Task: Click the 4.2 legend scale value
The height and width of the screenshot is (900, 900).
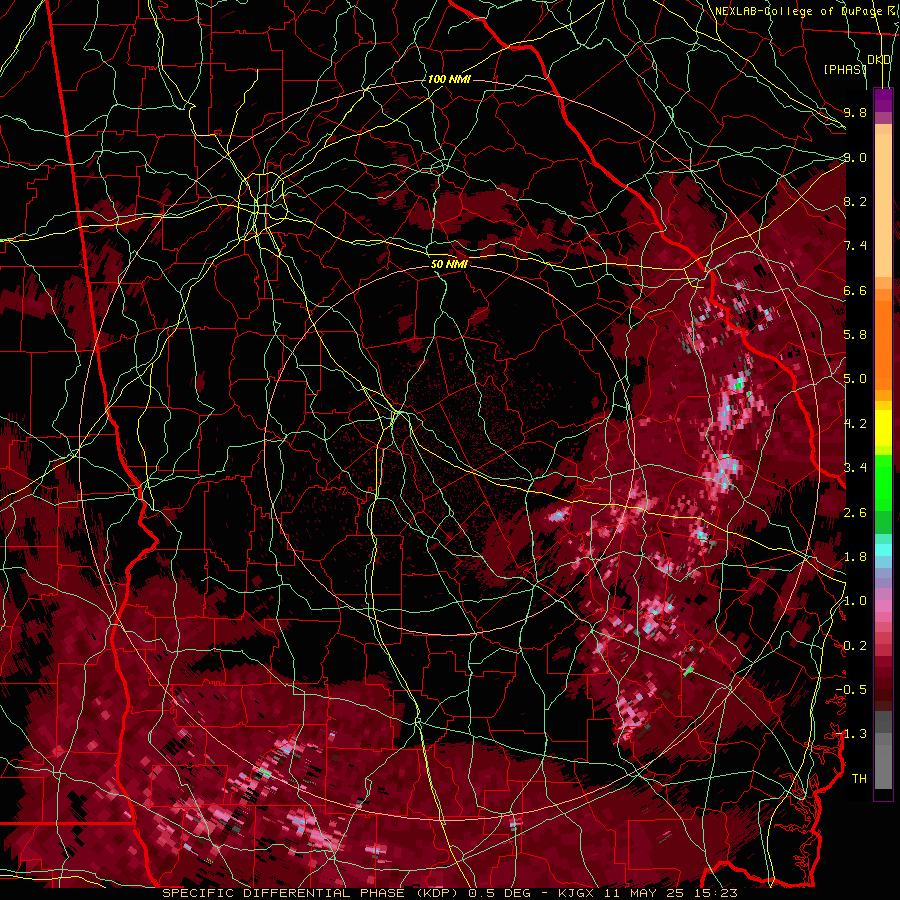Action: [x=855, y=424]
